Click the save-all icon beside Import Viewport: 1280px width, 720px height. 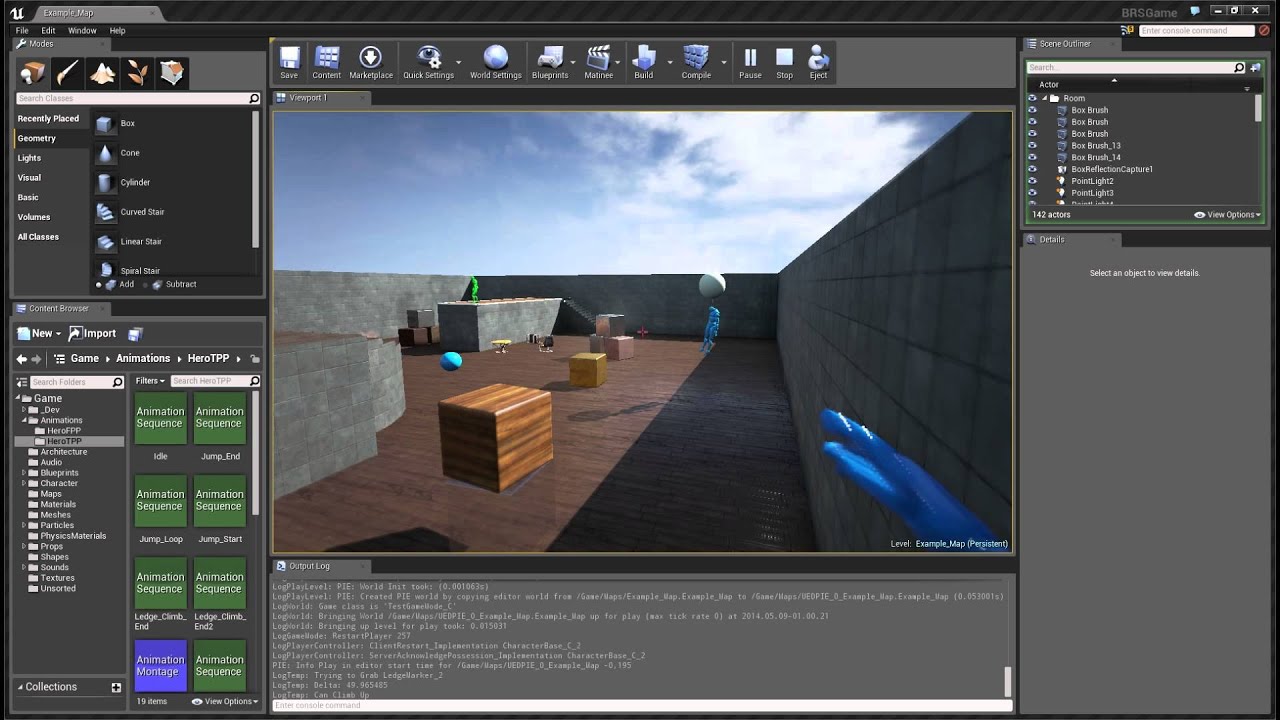coord(136,334)
